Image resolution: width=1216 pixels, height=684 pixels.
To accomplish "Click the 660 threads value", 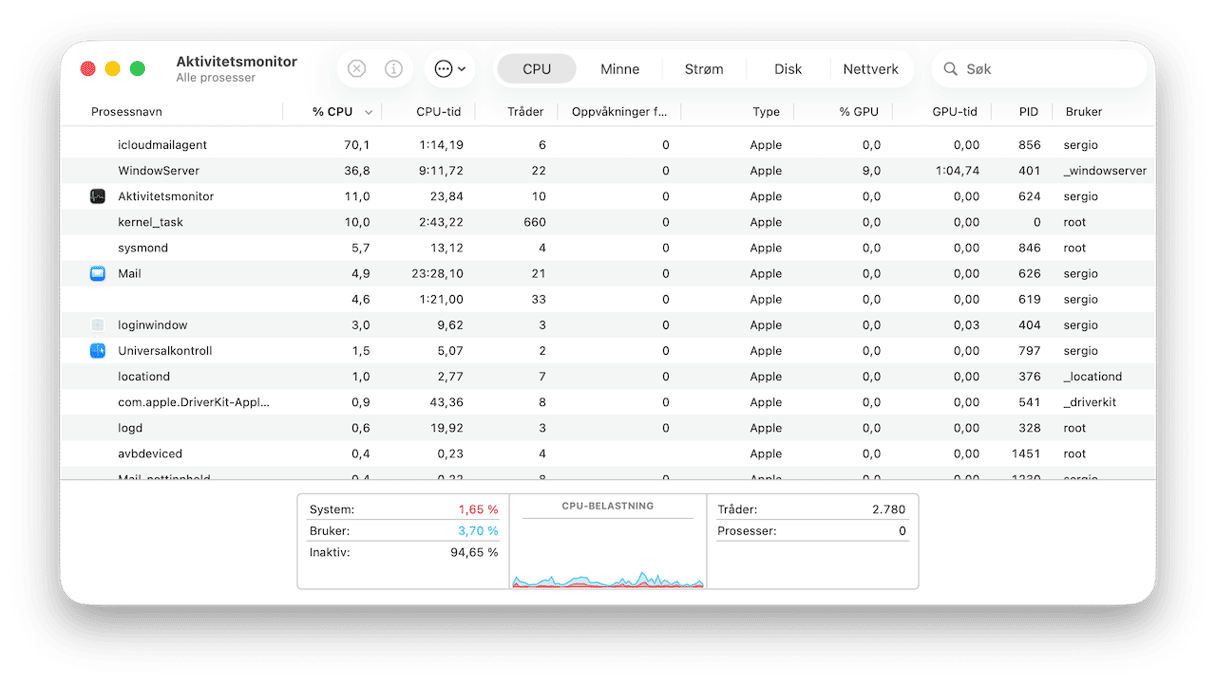I will 534,222.
